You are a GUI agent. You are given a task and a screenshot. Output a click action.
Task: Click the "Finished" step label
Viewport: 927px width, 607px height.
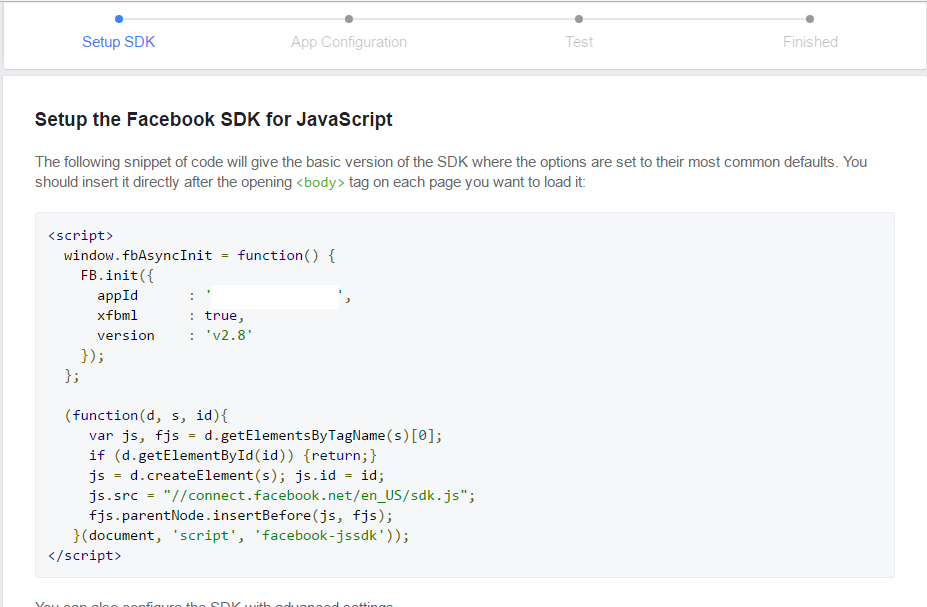pos(810,42)
